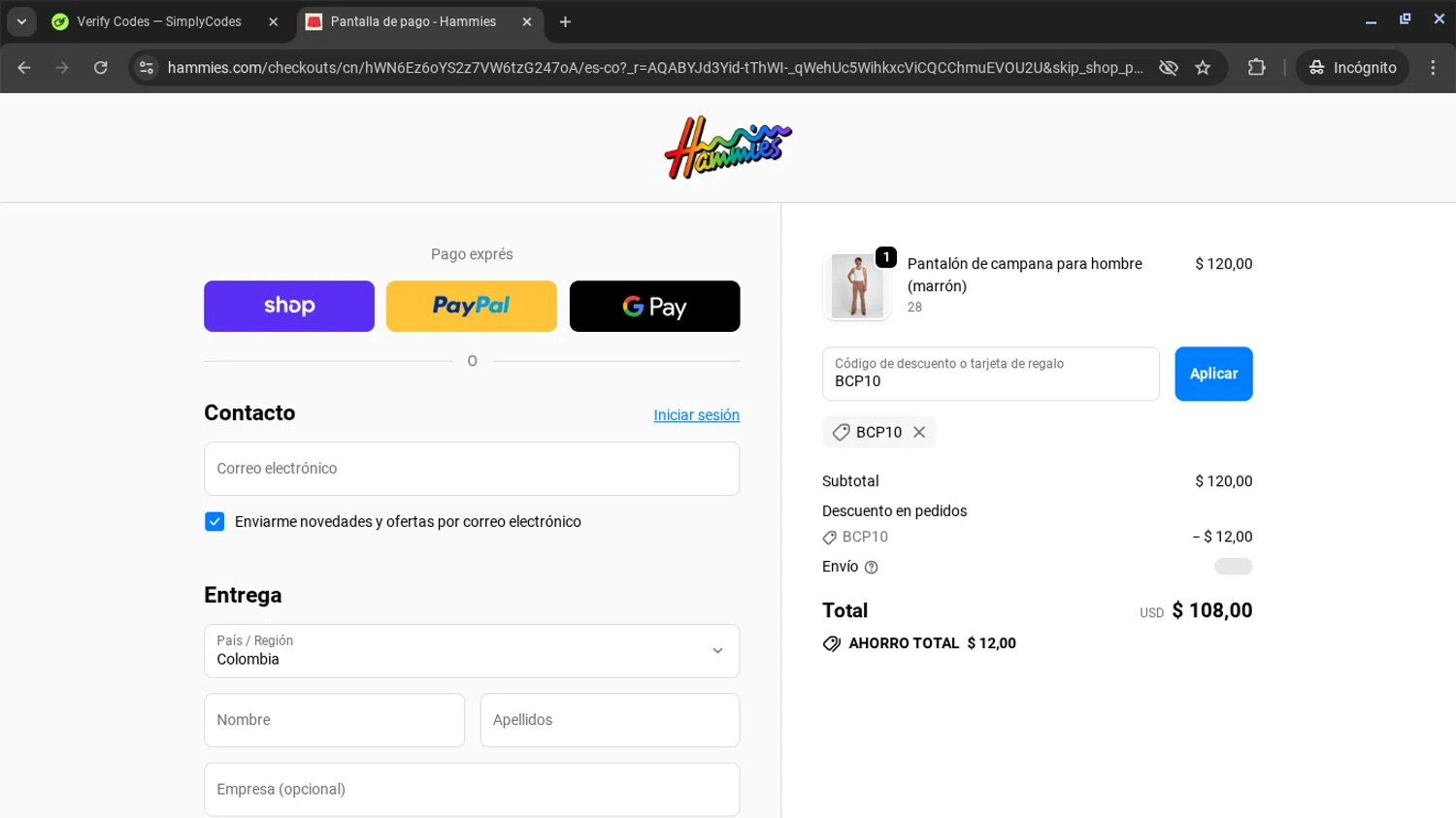This screenshot has width=1456, height=818.
Task: Minimize the browser window
Action: (x=1371, y=19)
